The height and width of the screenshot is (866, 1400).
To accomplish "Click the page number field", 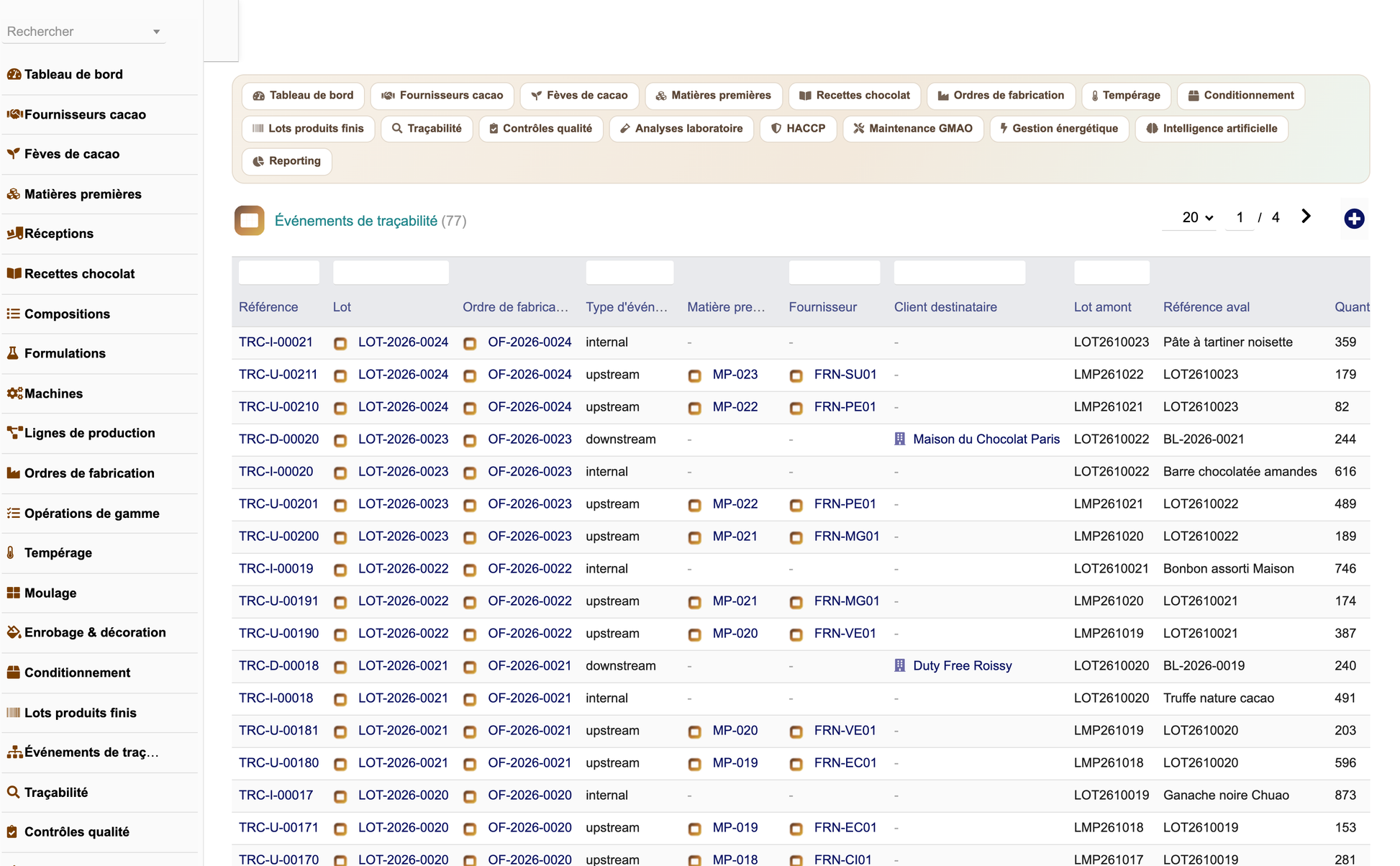I will click(1239, 217).
